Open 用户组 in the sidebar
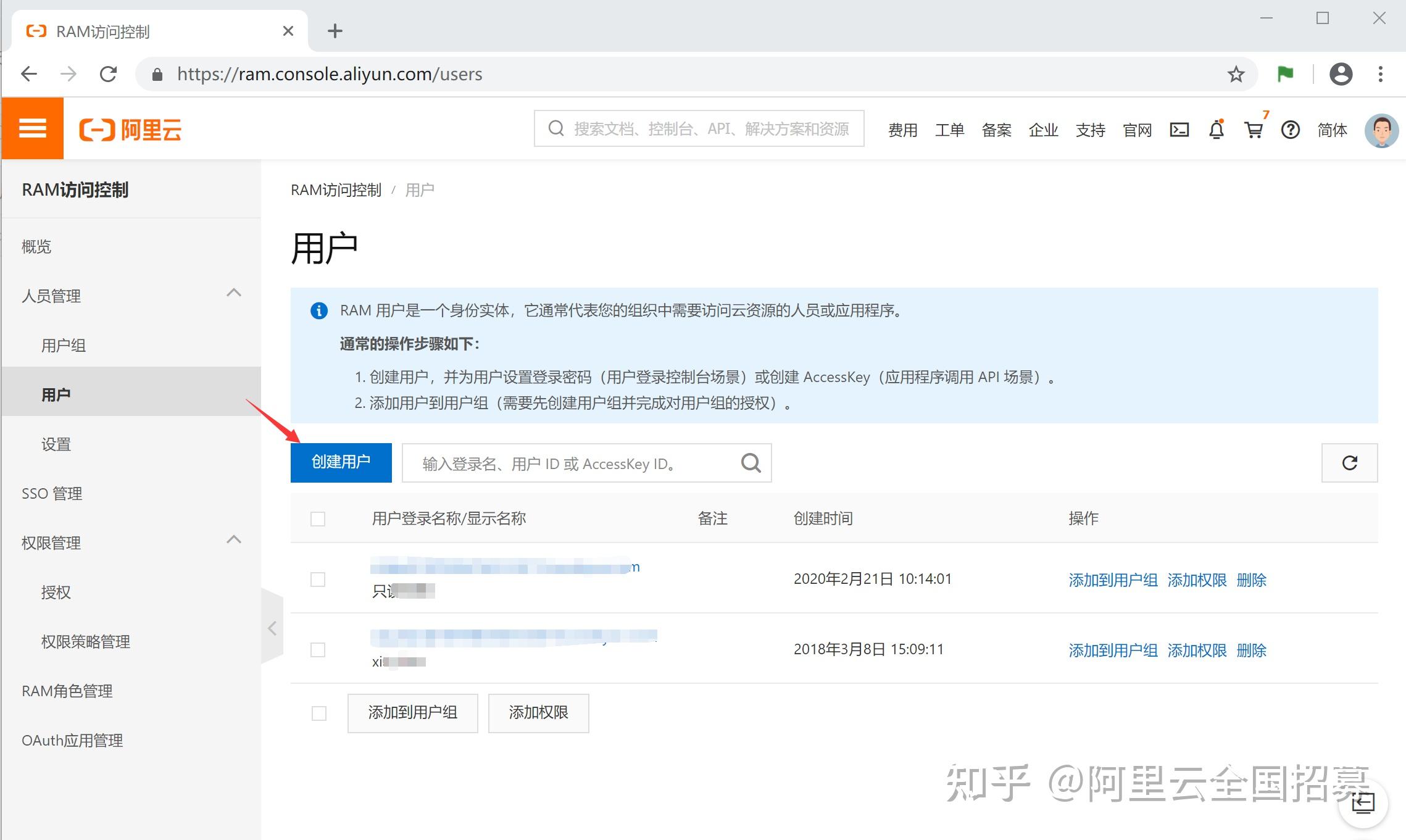The height and width of the screenshot is (840, 1406). (x=64, y=346)
